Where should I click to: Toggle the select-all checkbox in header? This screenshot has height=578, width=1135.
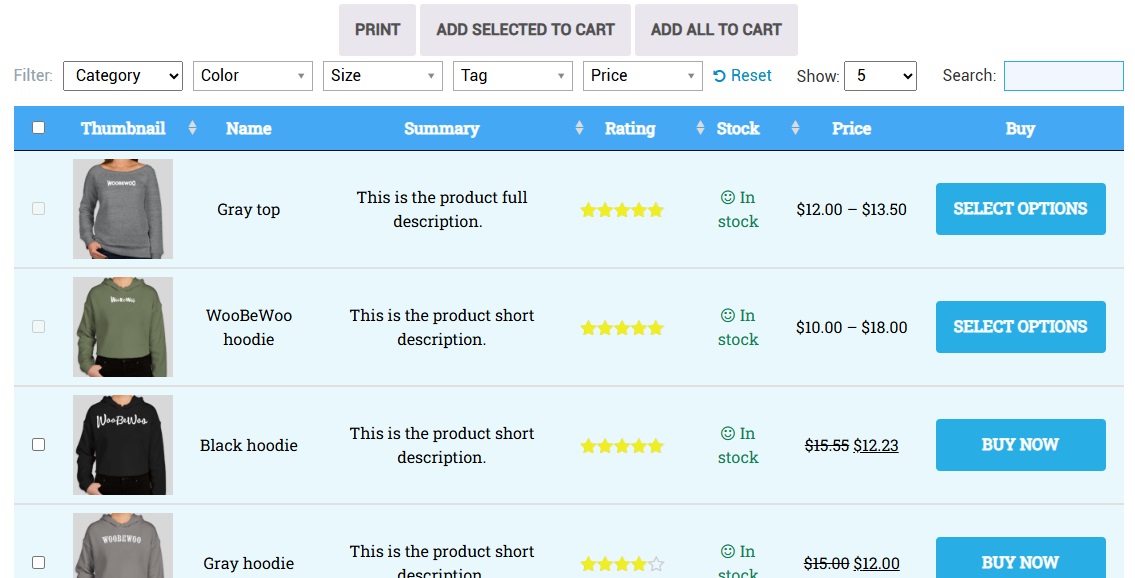pyautogui.click(x=38, y=127)
